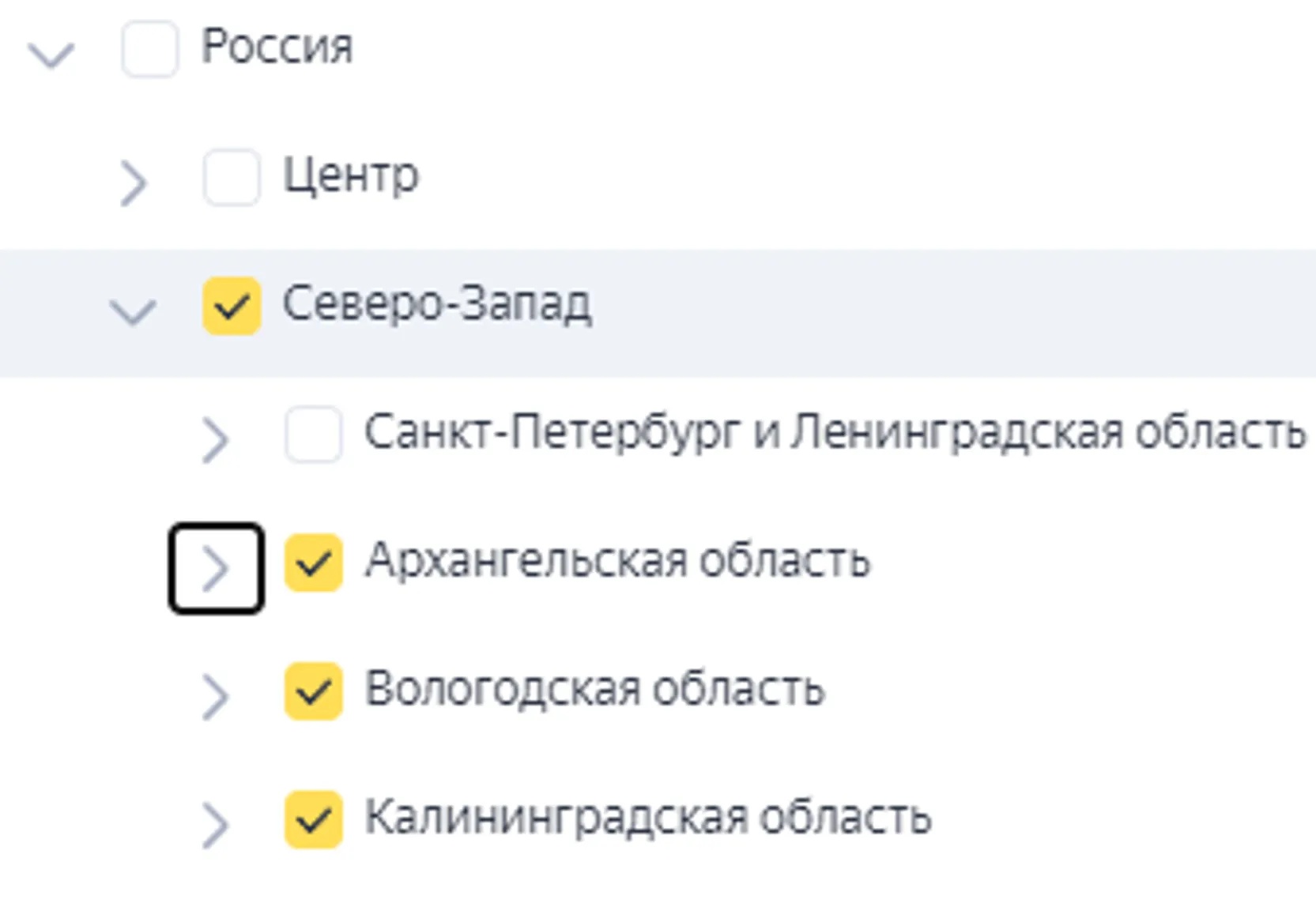Deselect the Вологодская область checkbox

[x=314, y=691]
